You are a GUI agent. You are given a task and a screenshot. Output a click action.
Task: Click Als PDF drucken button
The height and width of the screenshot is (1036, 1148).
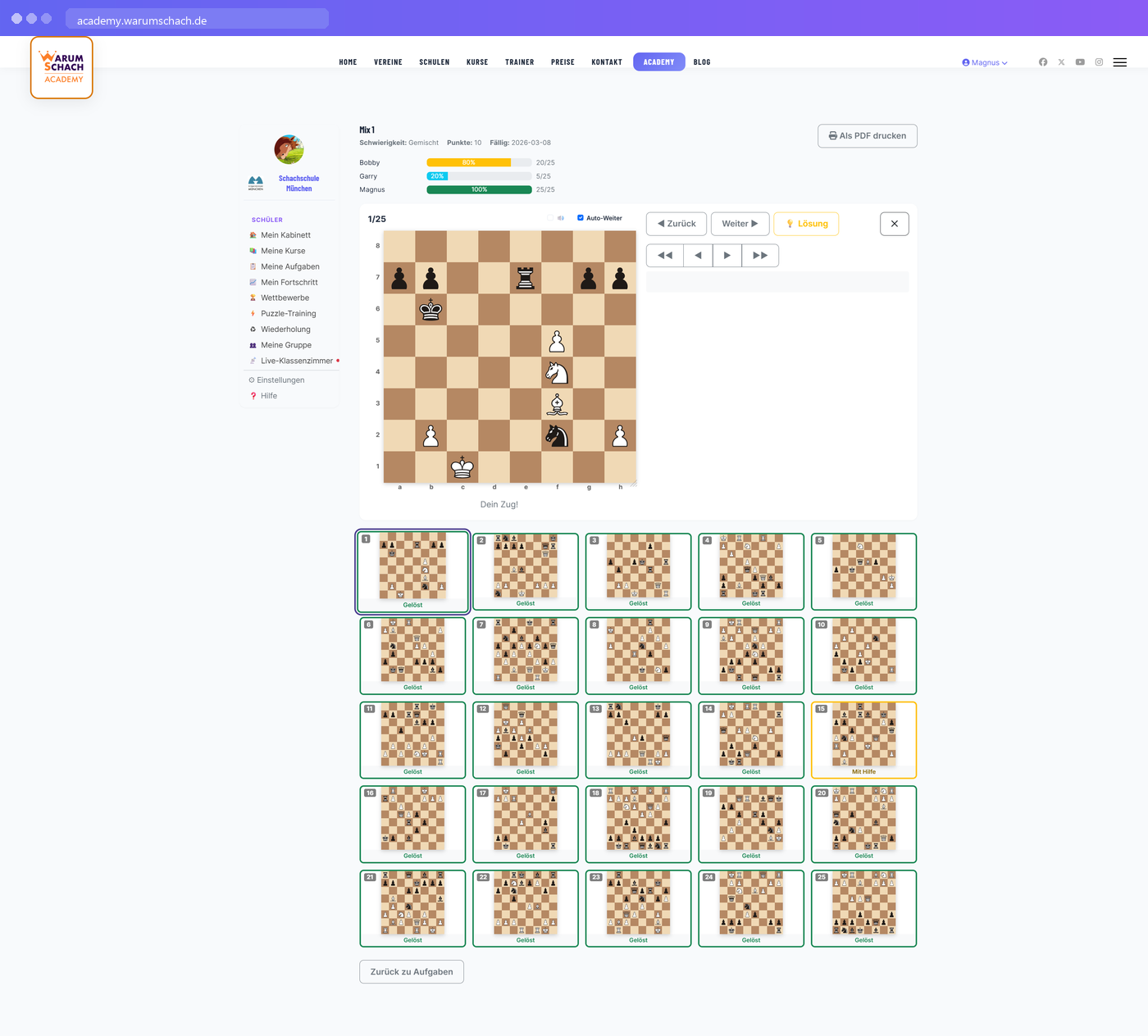[868, 136]
